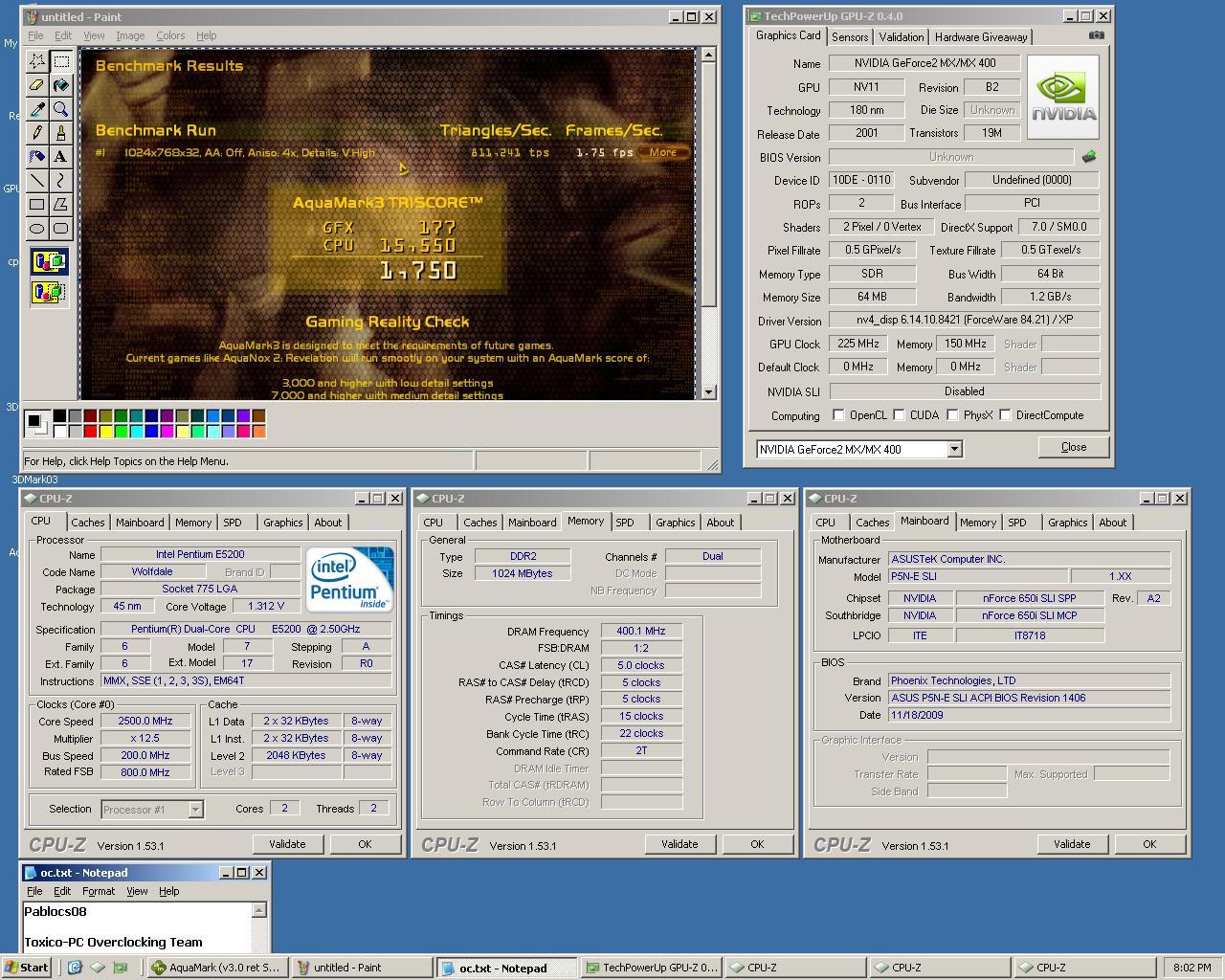Open the Hardware Giveaway tab in GPU-Z
Viewport: 1225px width, 980px height.
pyautogui.click(x=981, y=37)
